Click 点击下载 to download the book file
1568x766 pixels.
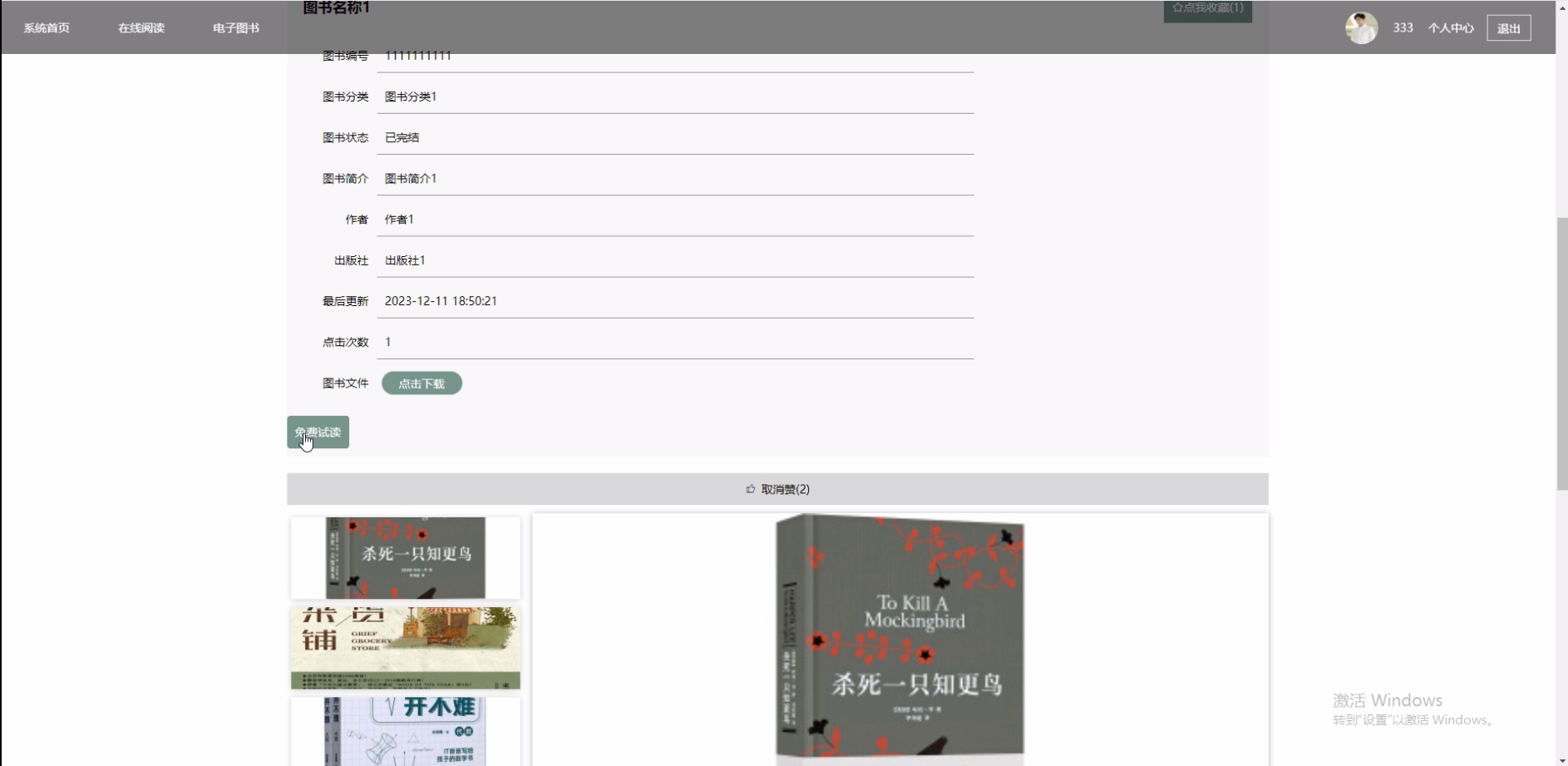tap(422, 383)
